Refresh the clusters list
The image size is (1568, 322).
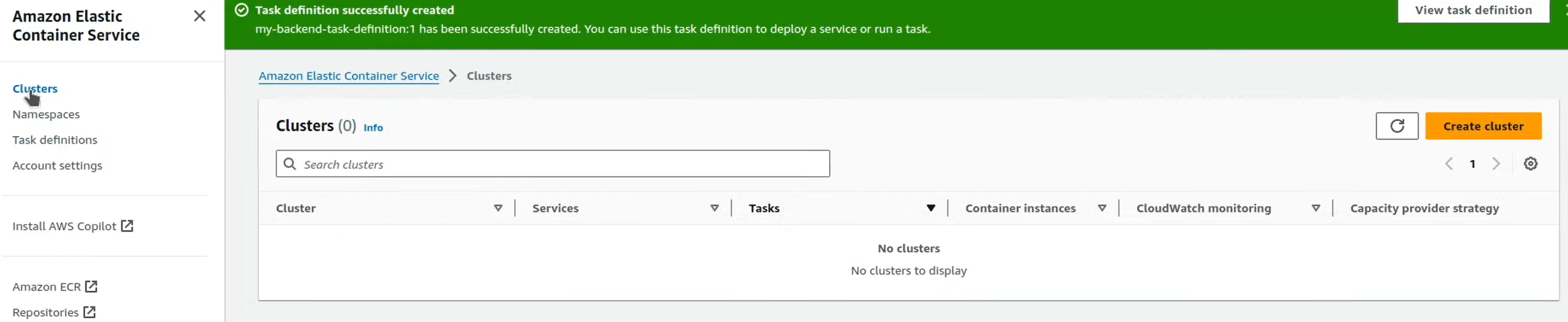click(1396, 126)
